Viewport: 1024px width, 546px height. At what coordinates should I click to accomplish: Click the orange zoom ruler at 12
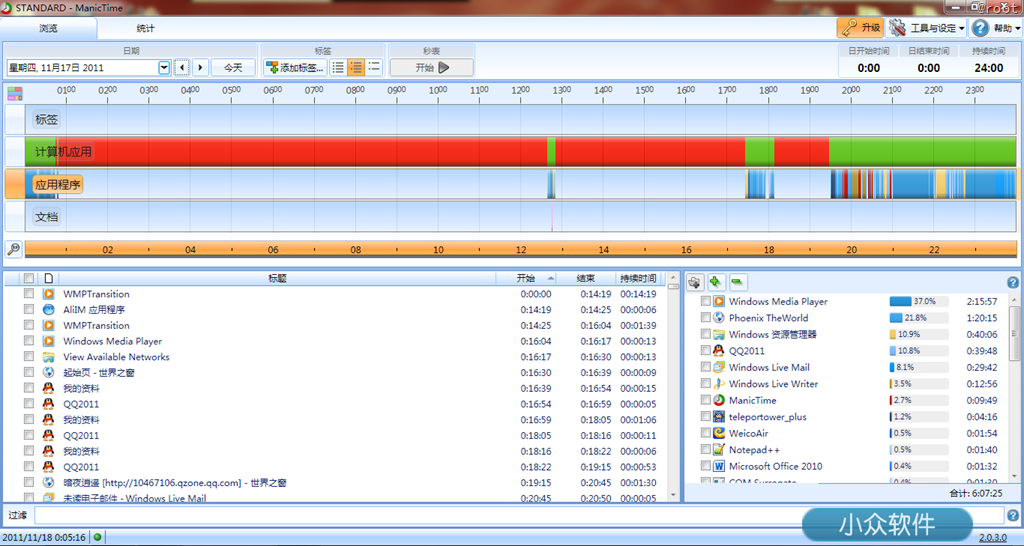520,249
